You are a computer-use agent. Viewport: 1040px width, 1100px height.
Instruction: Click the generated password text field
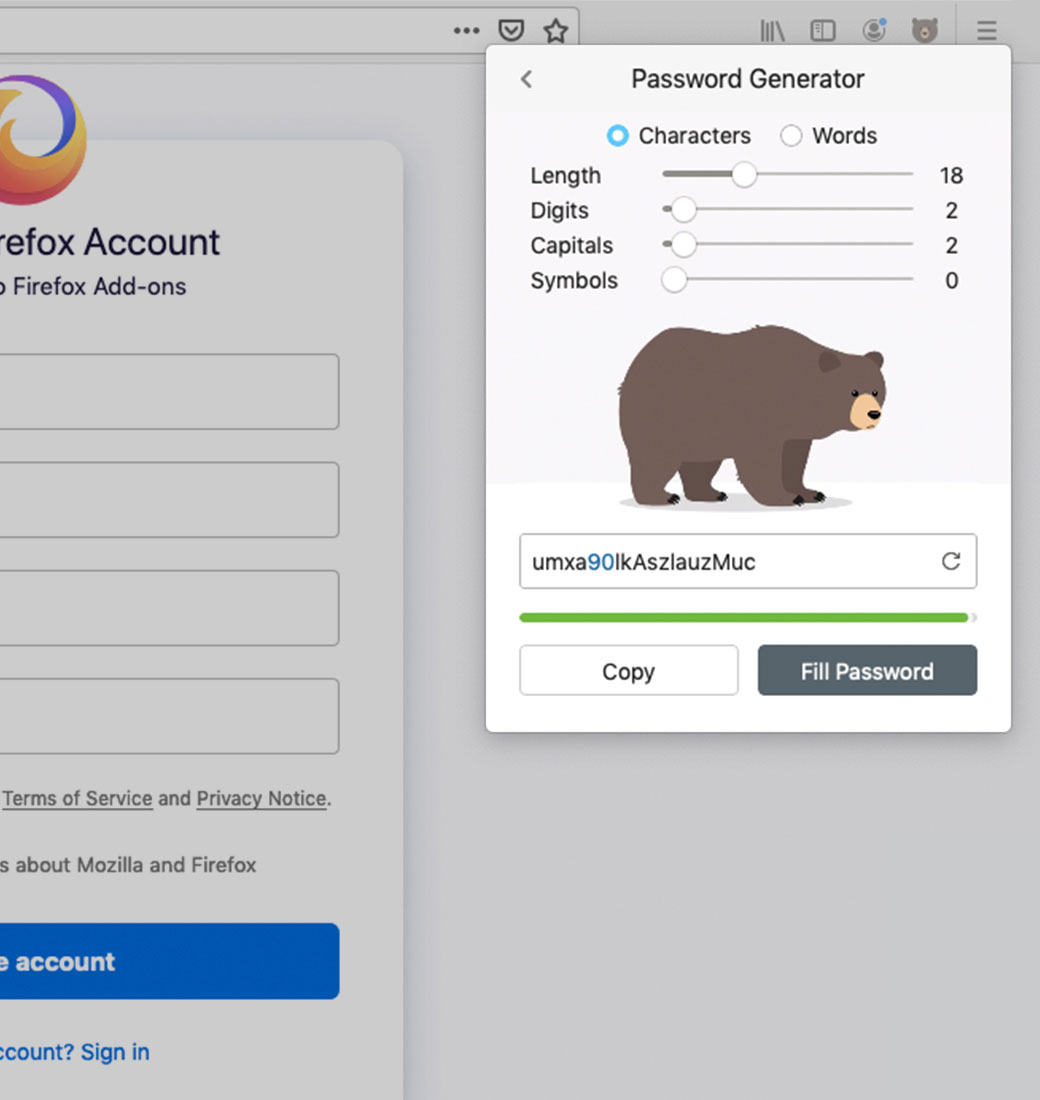[720, 562]
